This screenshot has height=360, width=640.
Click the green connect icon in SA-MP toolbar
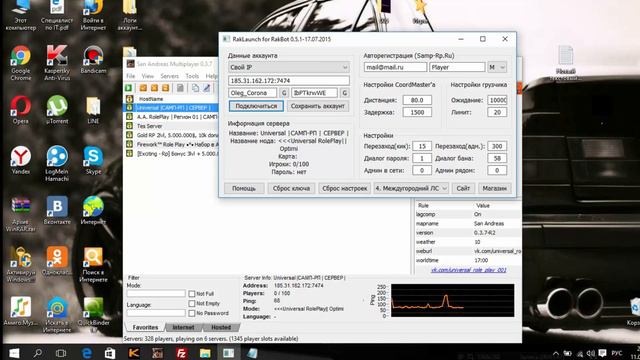point(129,88)
